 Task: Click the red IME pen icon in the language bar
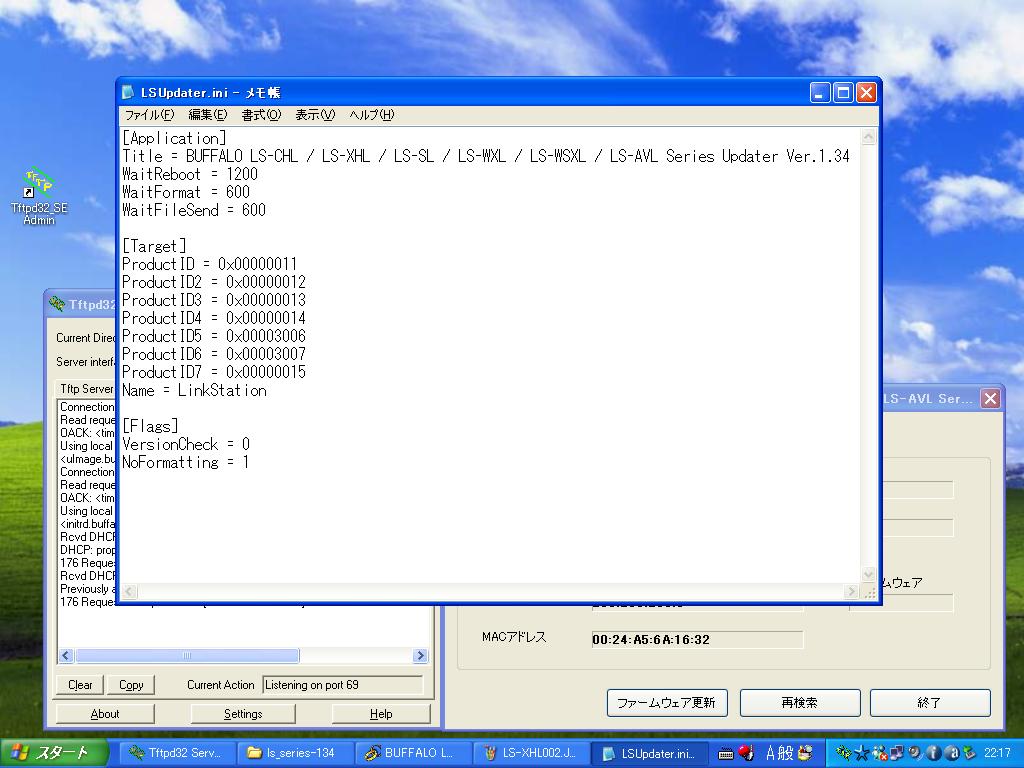(746, 753)
